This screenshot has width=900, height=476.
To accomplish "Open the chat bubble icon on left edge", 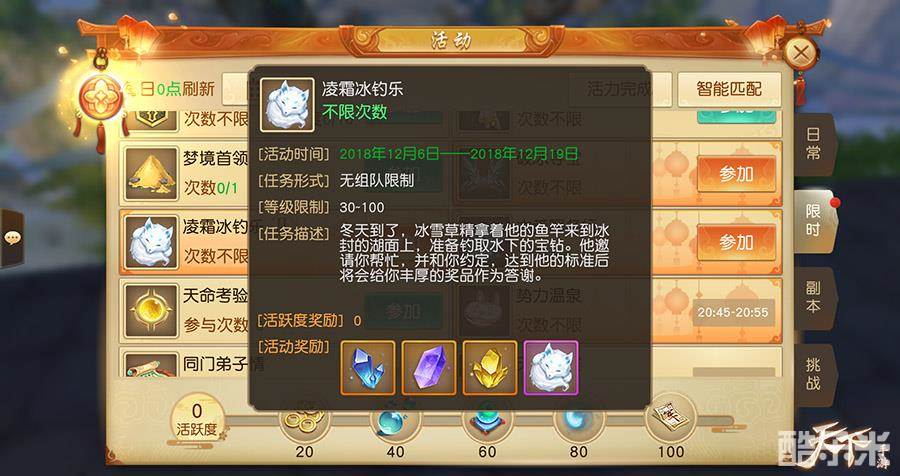I will (11, 238).
